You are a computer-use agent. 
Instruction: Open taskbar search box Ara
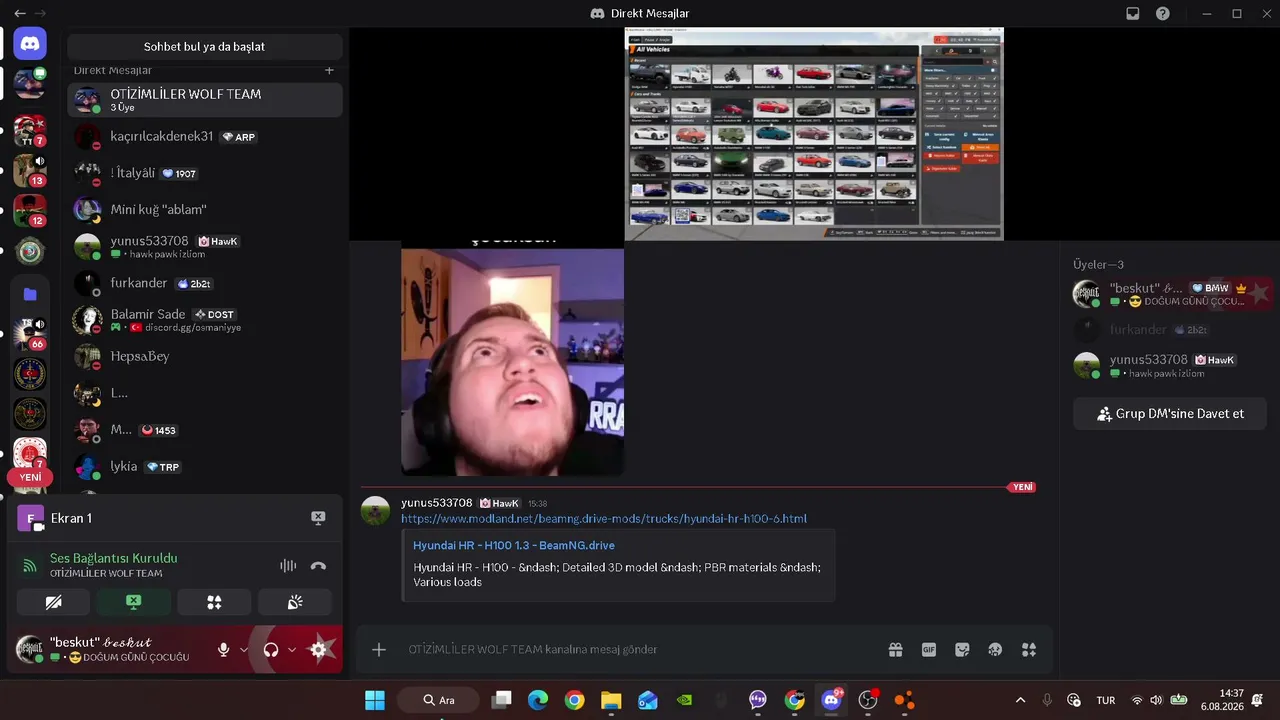[440, 700]
